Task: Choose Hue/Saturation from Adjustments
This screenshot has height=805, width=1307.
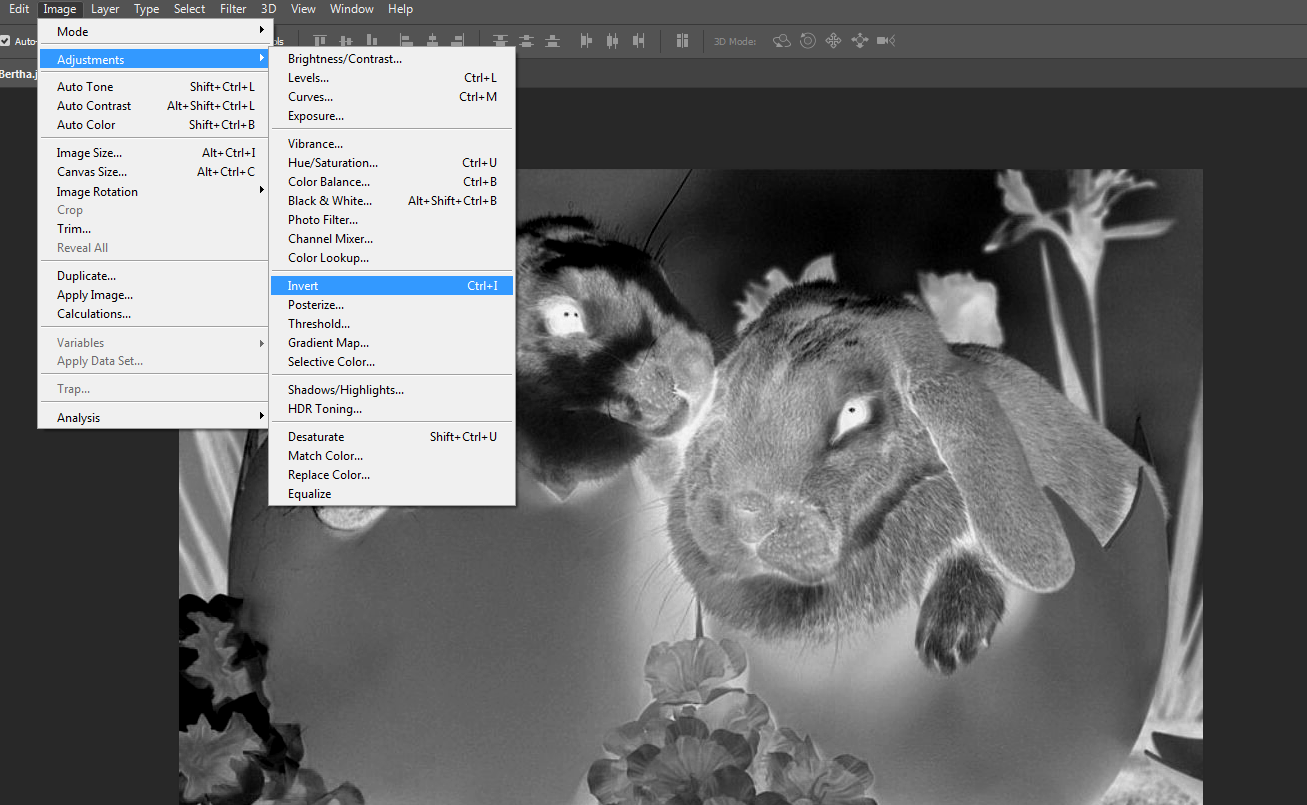Action: tap(391, 163)
